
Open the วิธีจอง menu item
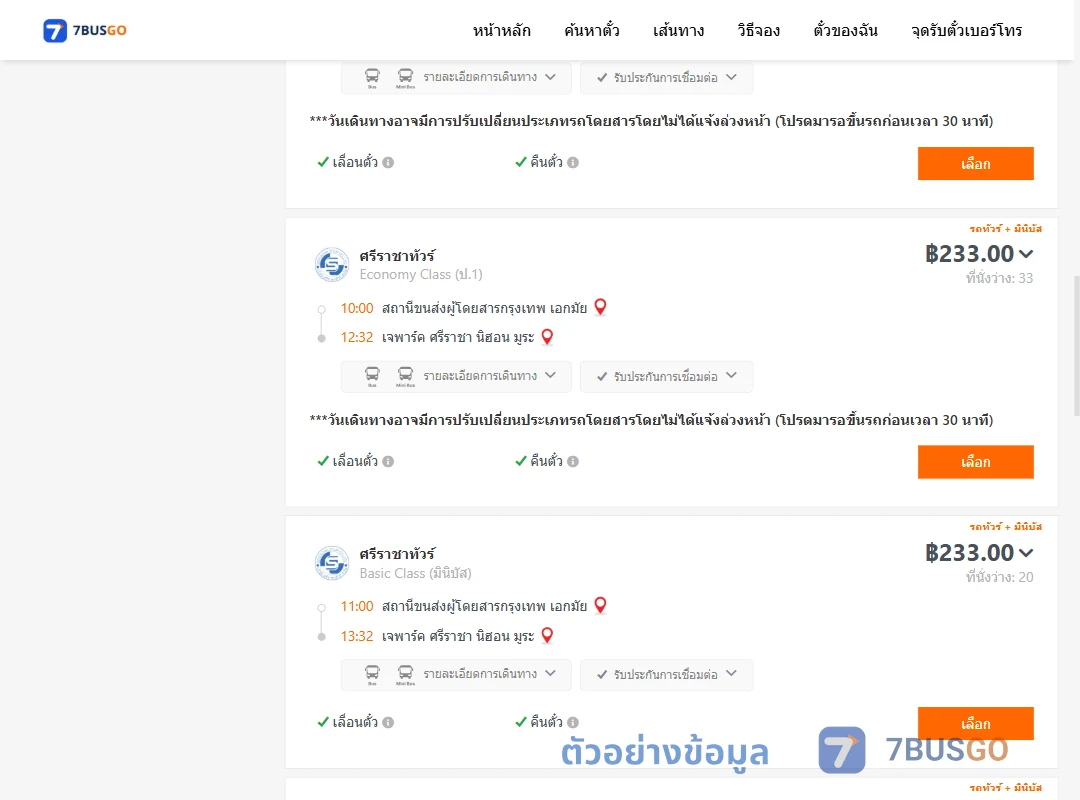(x=758, y=30)
